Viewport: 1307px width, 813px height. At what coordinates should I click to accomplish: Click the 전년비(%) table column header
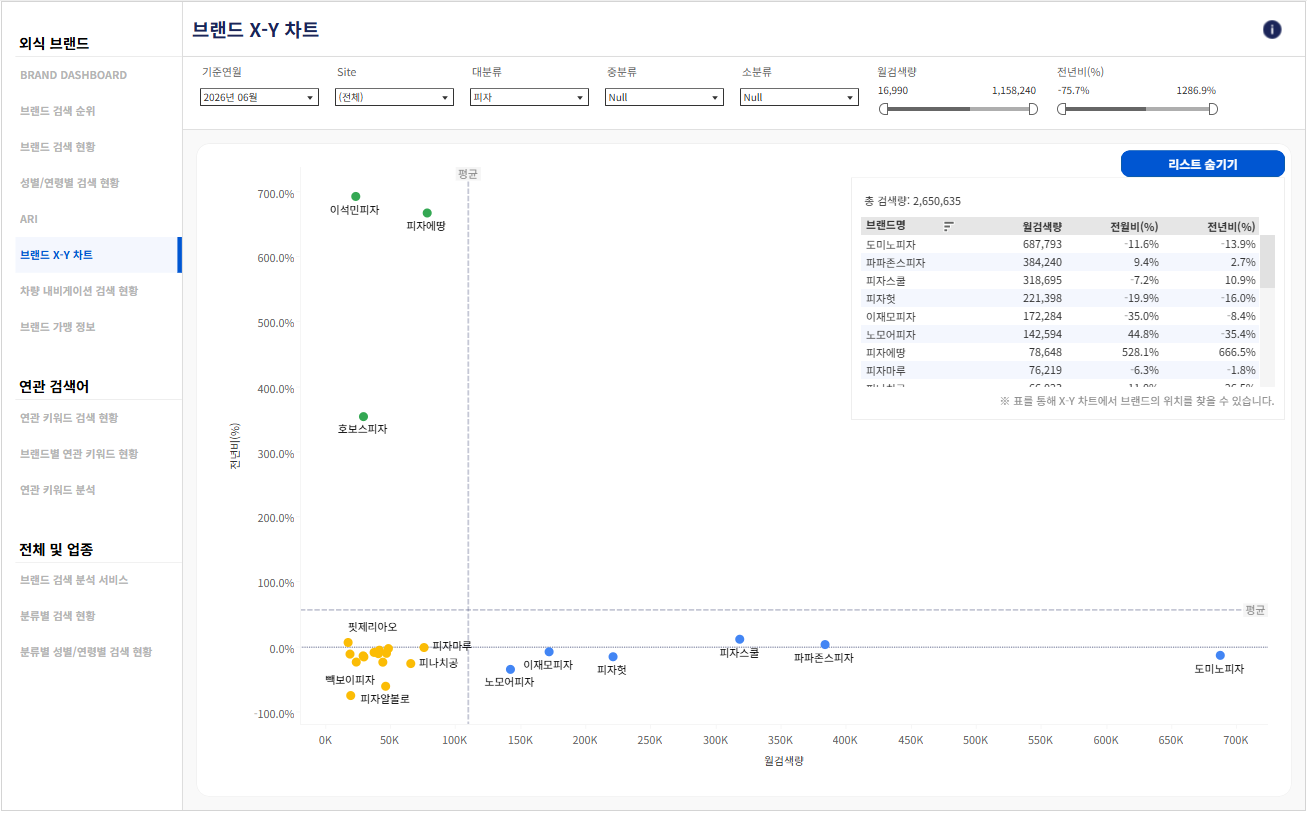click(x=1231, y=226)
